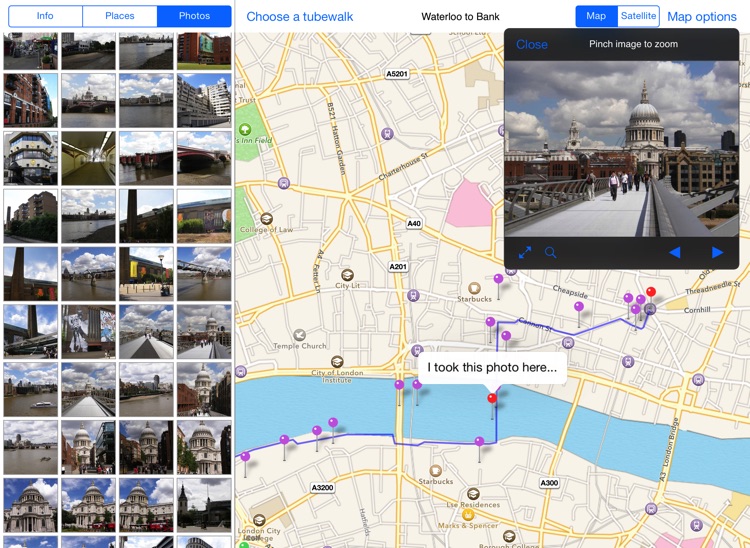Select the red pin on the river
The image size is (750, 548).
[x=492, y=398]
